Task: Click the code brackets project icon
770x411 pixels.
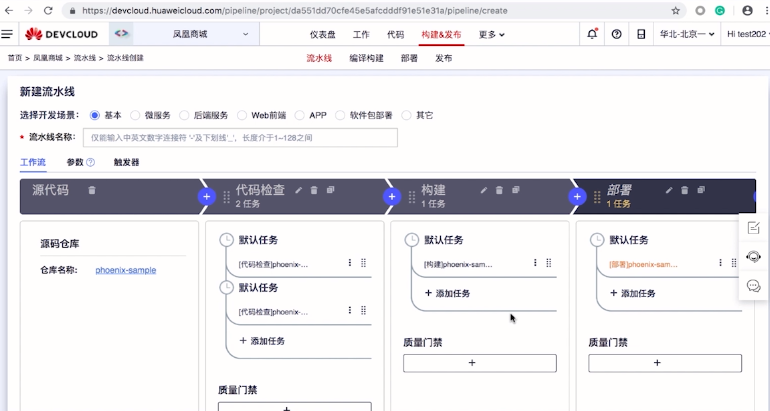Action: click(121, 33)
